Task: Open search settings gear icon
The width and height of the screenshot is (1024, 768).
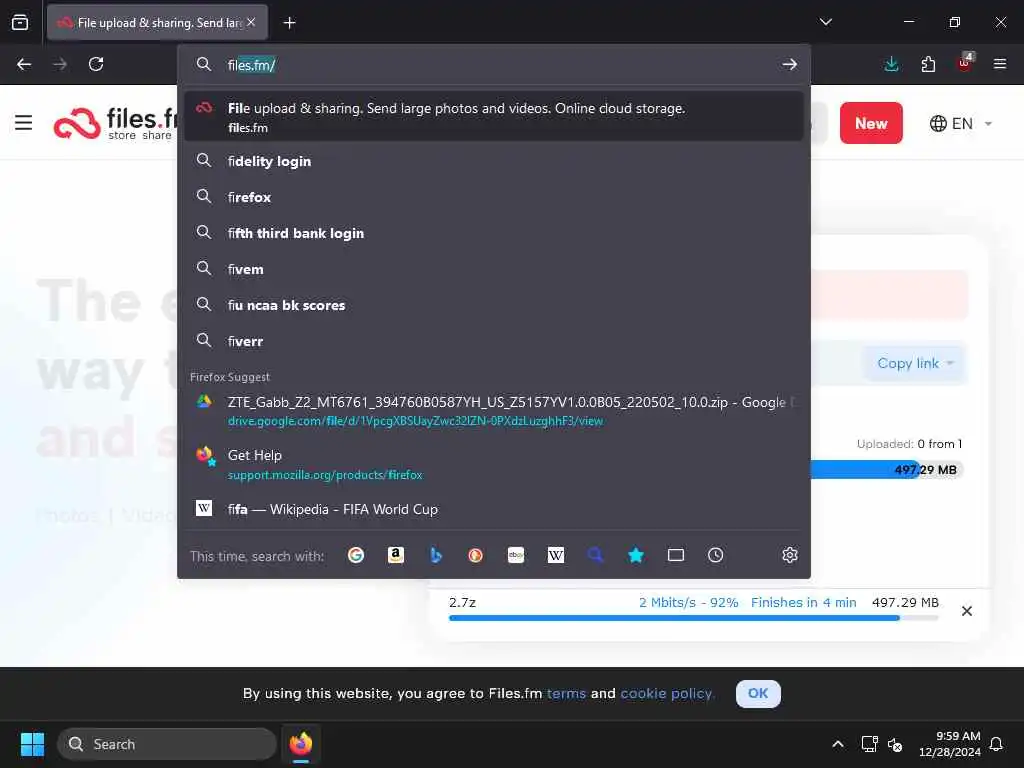Action: [790, 555]
